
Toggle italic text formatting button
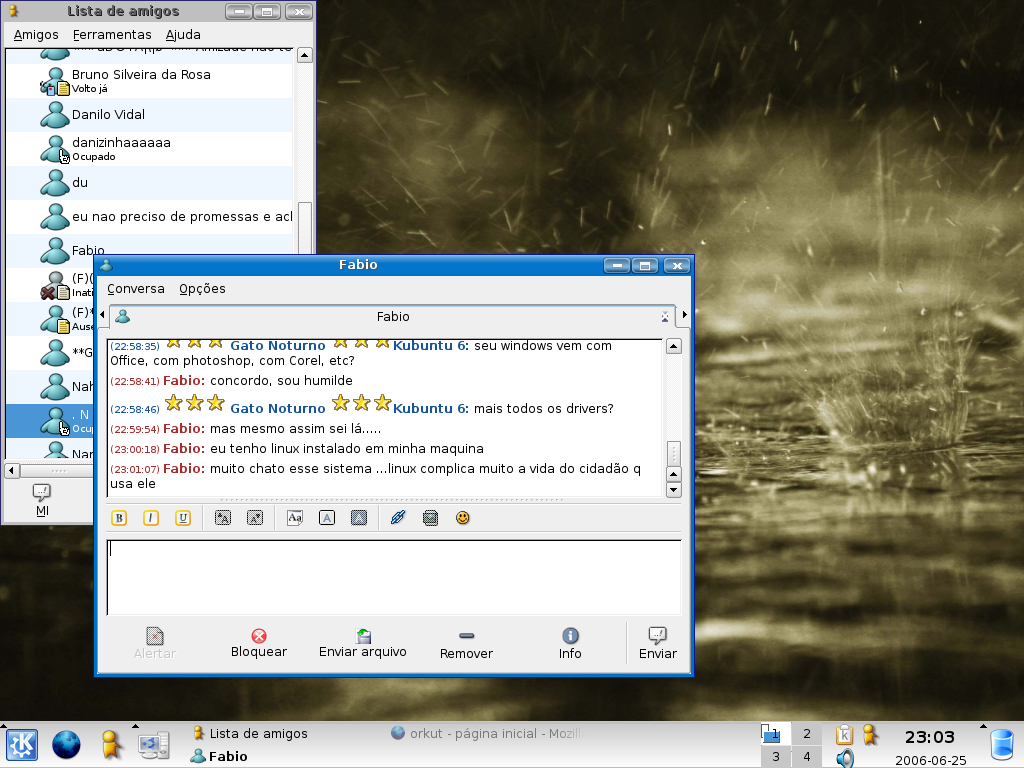pyautogui.click(x=151, y=518)
